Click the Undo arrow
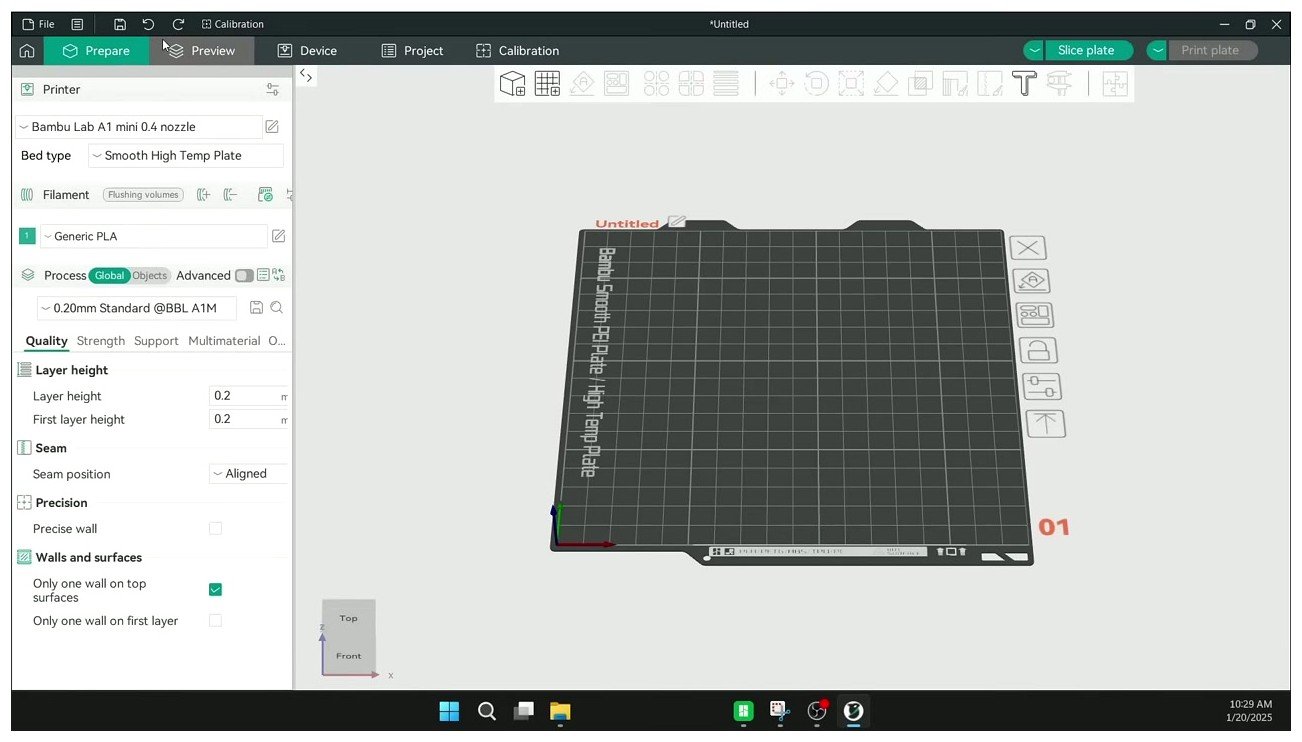1302x742 pixels. (149, 24)
